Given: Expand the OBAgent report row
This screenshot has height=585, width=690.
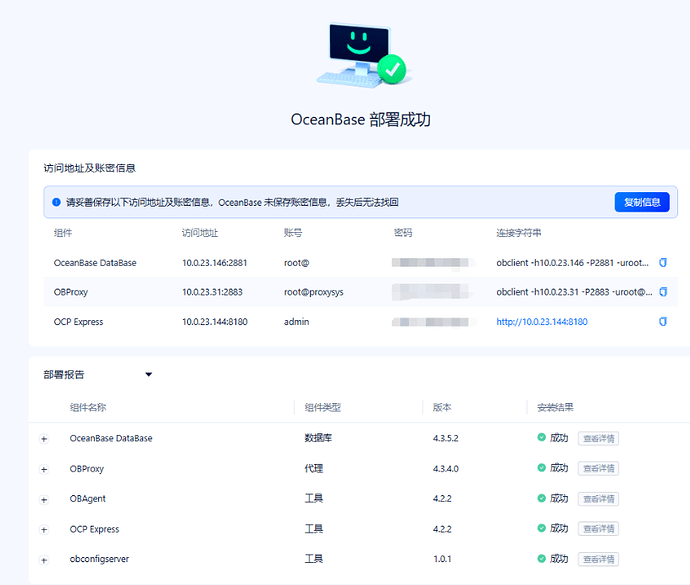Looking at the screenshot, I should pyautogui.click(x=44, y=500).
